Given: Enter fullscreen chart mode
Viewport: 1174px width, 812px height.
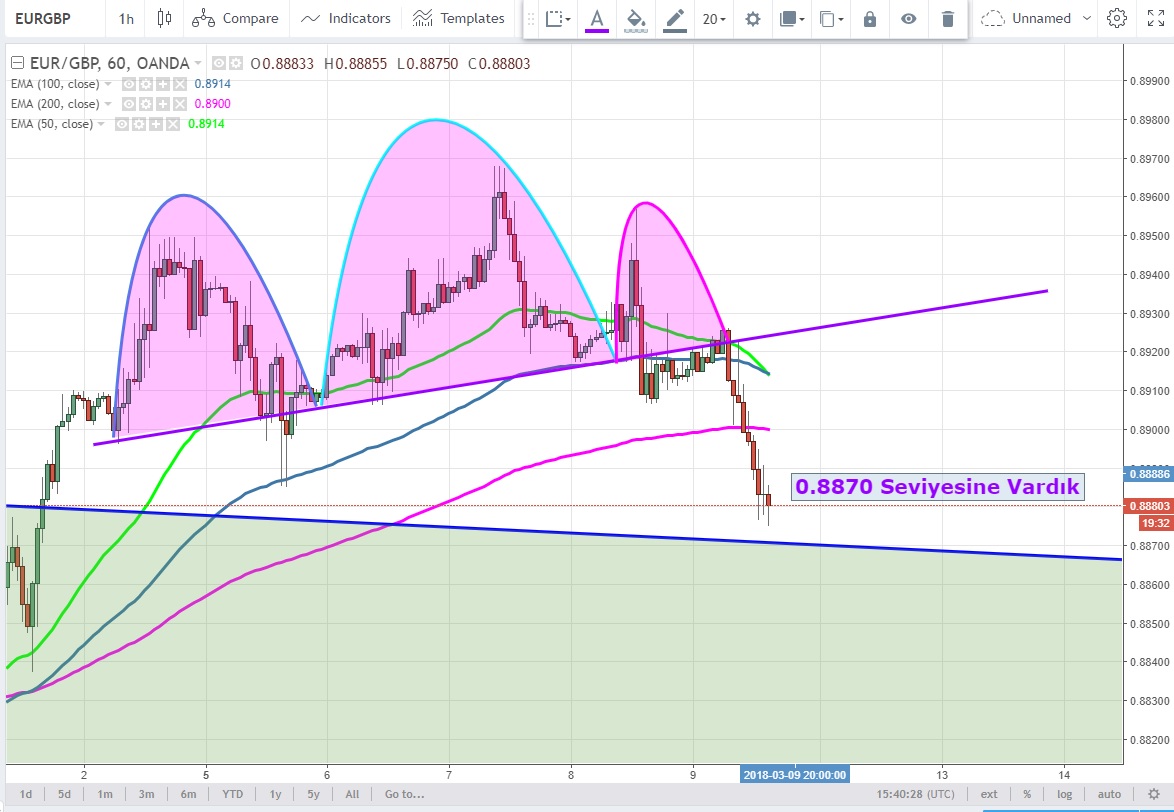Looking at the screenshot, I should point(1154,18).
